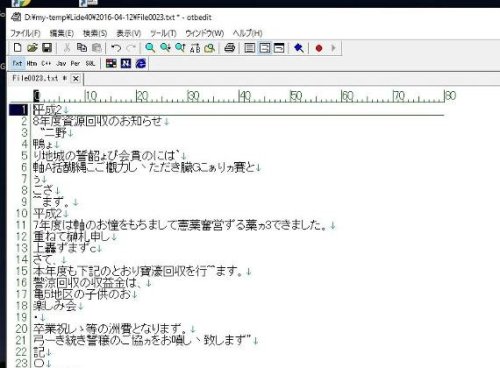Click the line 18 text '楽しみ会'
This screenshot has width=500, height=368.
pyautogui.click(x=55, y=306)
